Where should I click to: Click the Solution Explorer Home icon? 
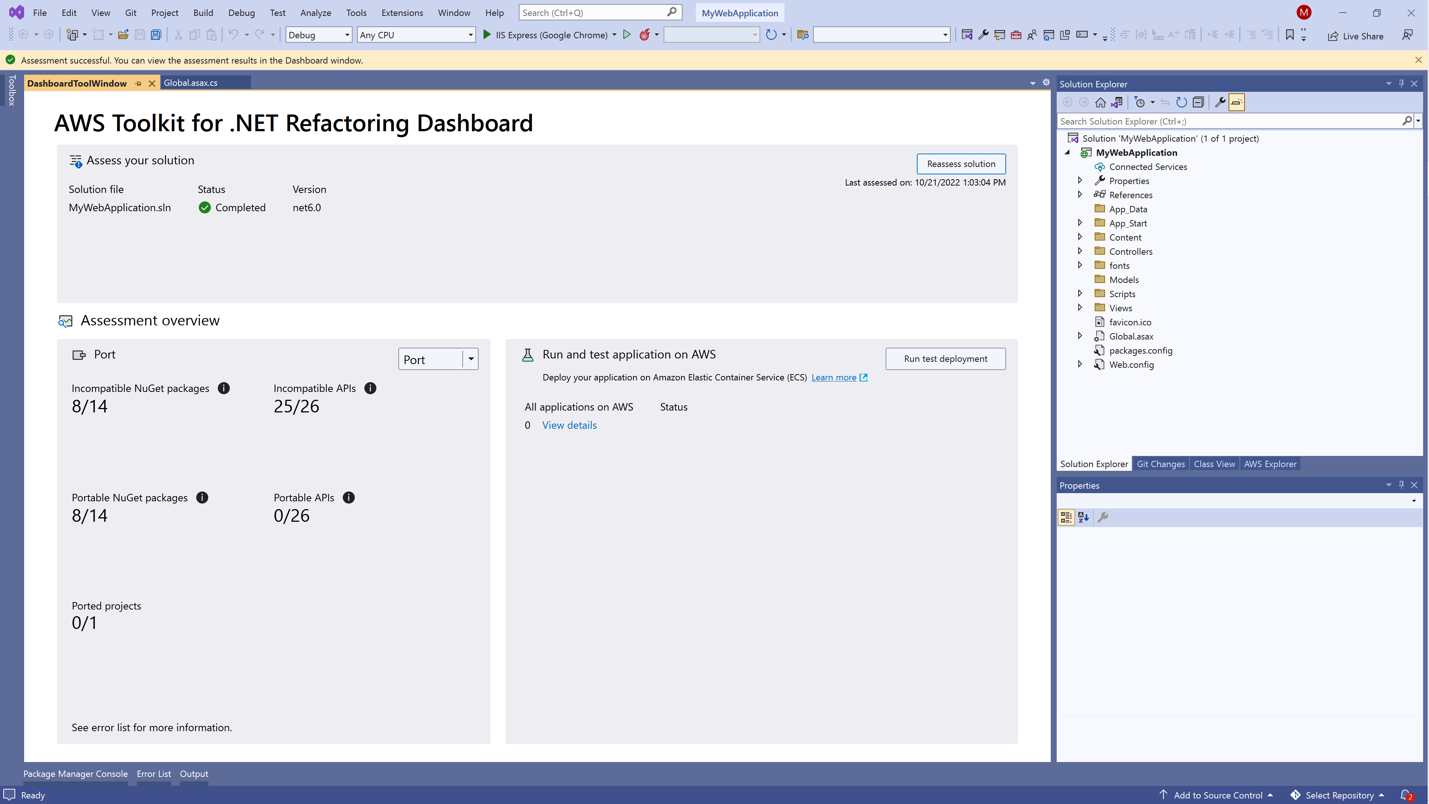click(1100, 102)
